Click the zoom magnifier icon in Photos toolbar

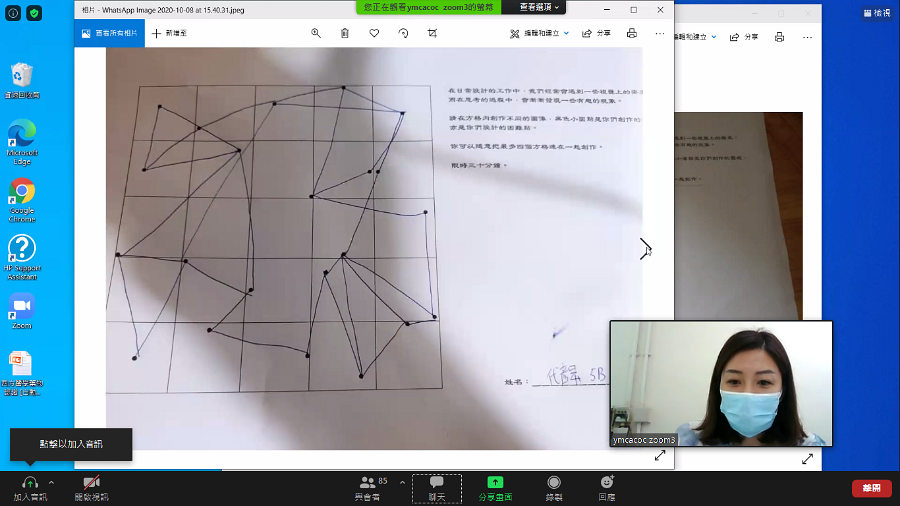point(316,33)
